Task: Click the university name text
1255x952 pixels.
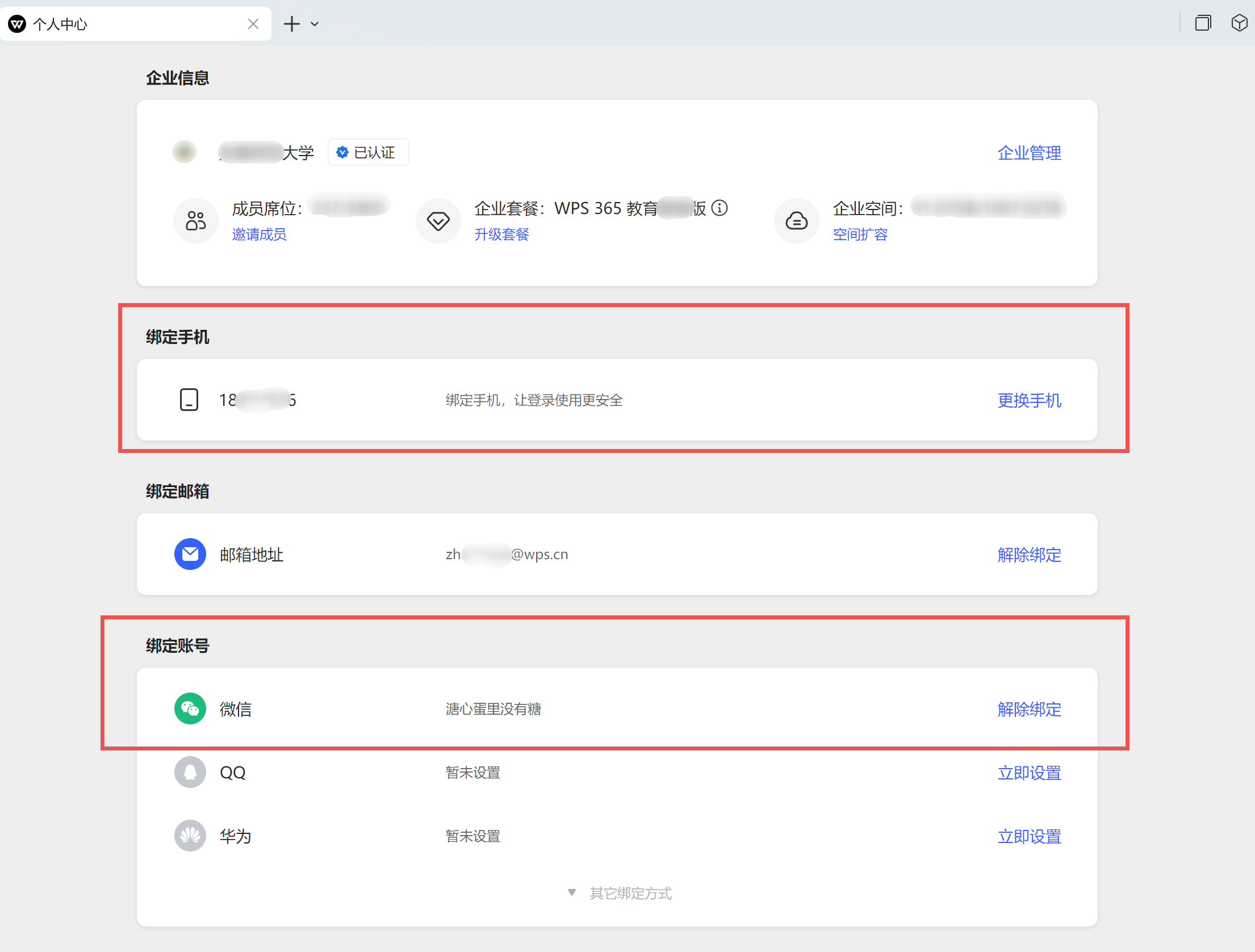Action: 266,153
